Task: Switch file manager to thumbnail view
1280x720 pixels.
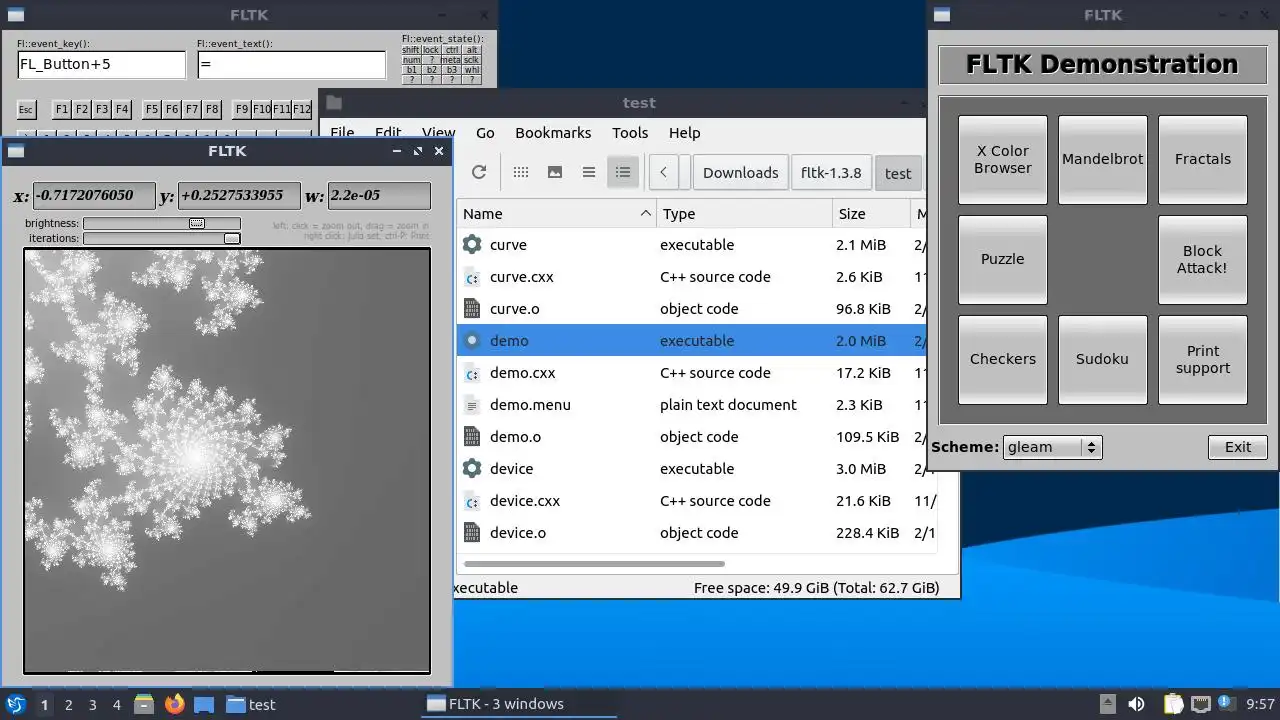Action: pos(555,172)
